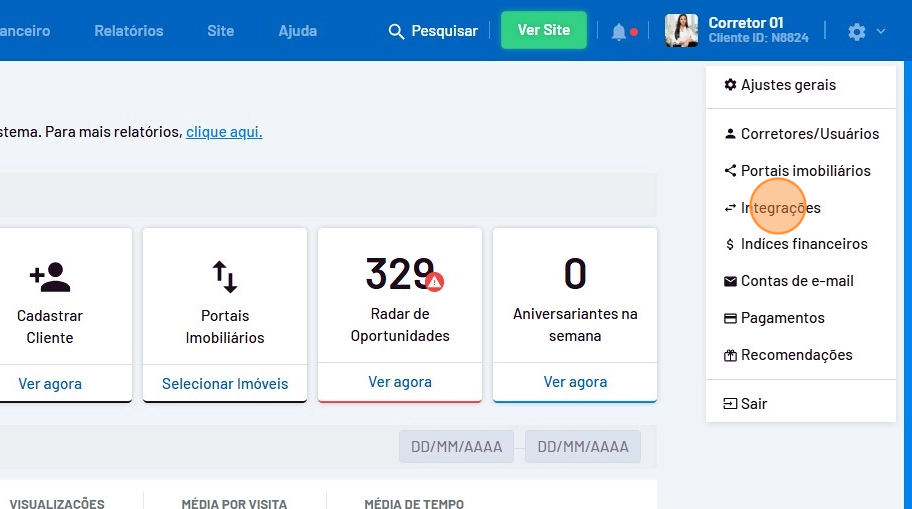
Task: Click the Contas de e-mail envelope icon
Action: coord(730,282)
